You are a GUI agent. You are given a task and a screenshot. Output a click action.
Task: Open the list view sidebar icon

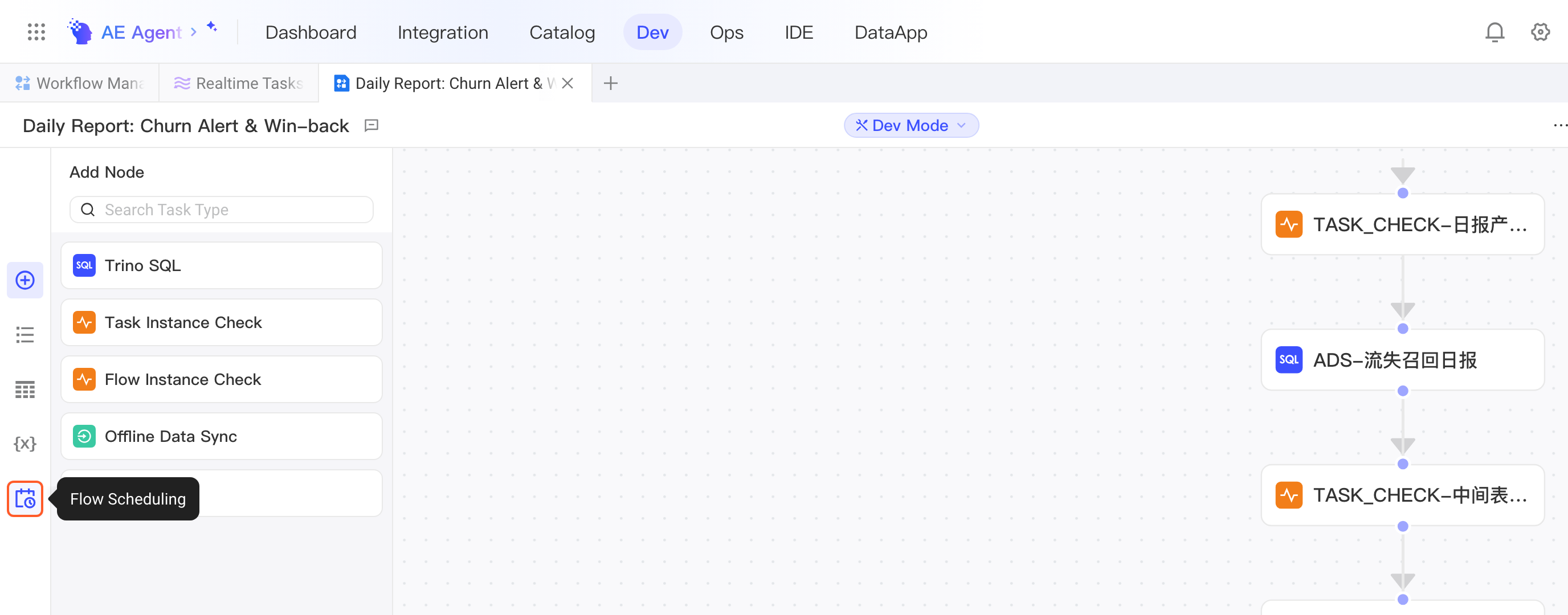coord(25,335)
